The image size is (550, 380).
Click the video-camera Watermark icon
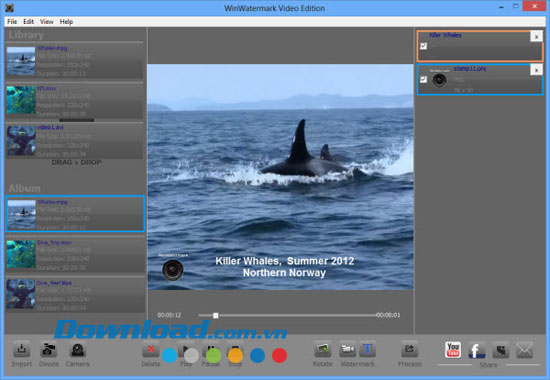pyautogui.click(x=348, y=349)
